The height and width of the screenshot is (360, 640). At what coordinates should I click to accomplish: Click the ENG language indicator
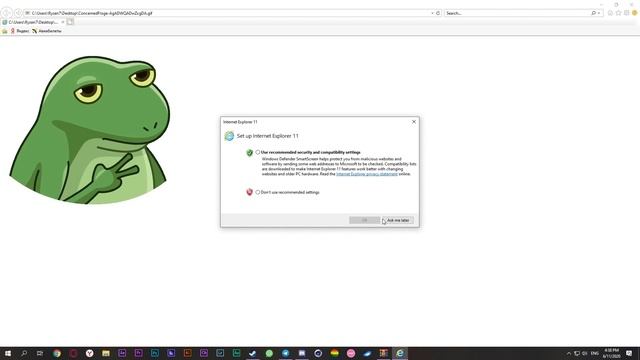(595, 353)
